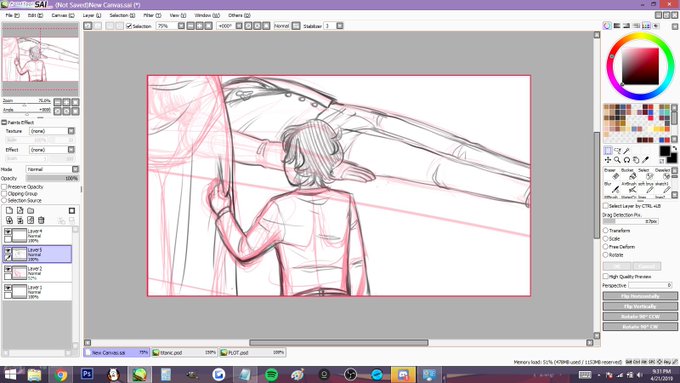
Task: Click the Flip Horizontally button
Action: point(640,296)
